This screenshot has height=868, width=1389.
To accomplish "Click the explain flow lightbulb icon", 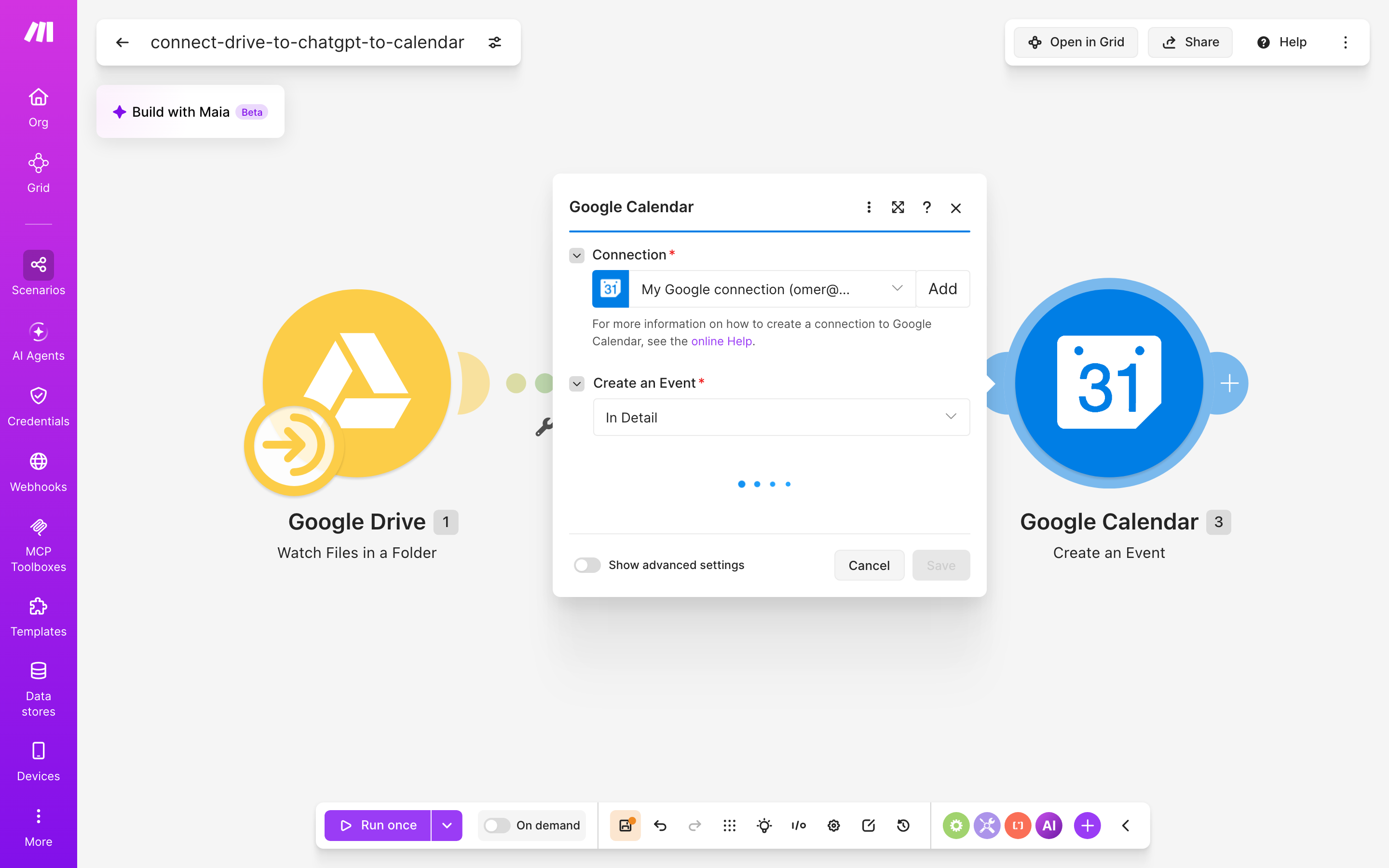I will (x=764, y=826).
